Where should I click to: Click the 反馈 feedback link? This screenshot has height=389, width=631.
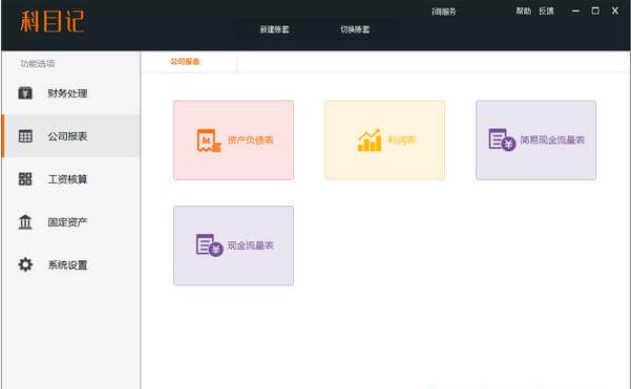click(x=546, y=11)
